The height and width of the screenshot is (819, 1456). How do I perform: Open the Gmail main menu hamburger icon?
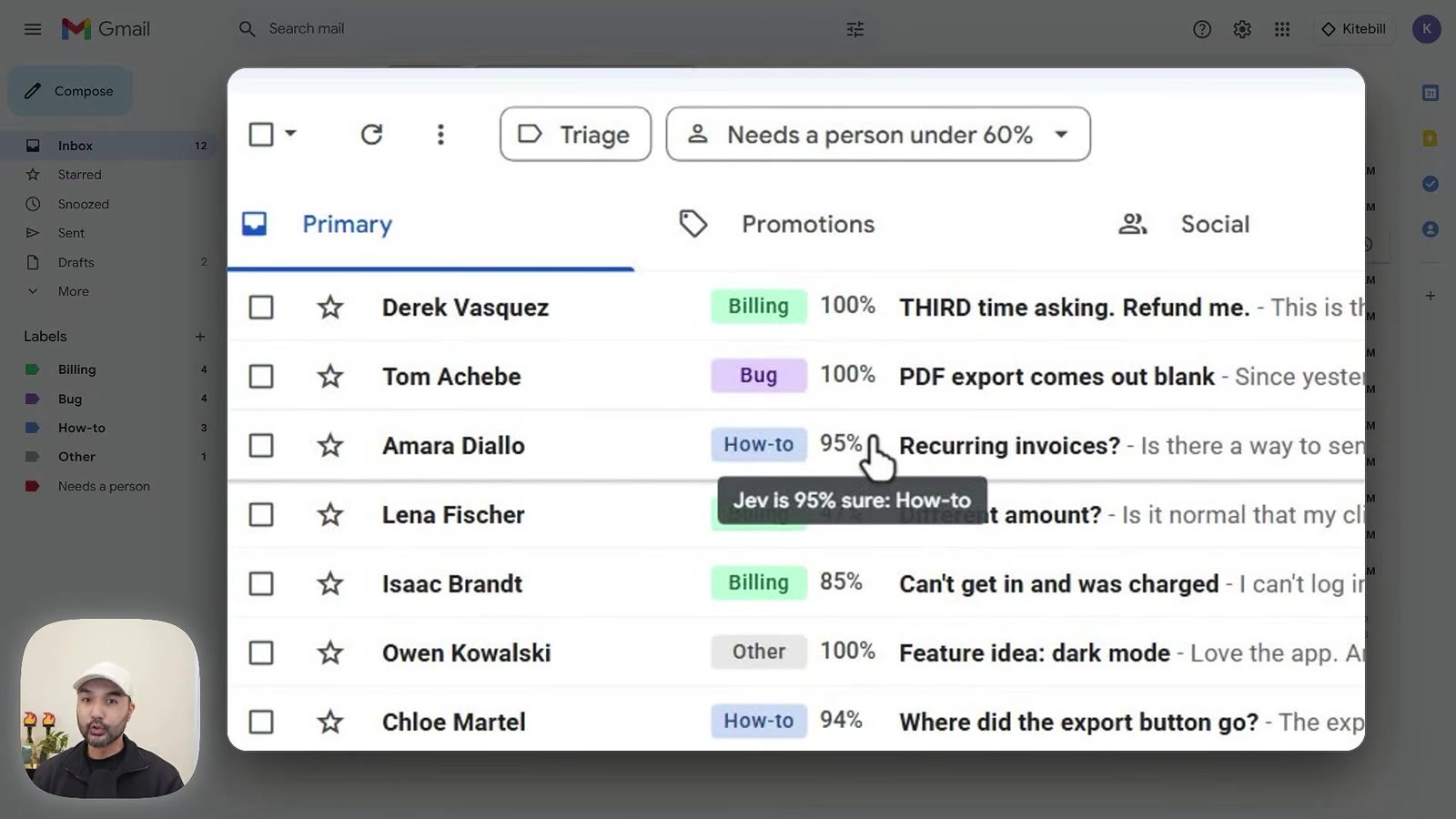33,29
